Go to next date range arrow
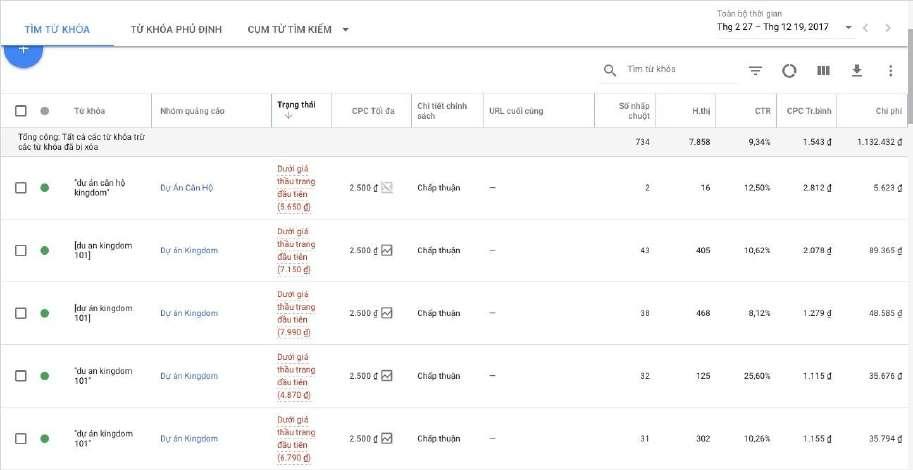 tap(888, 27)
